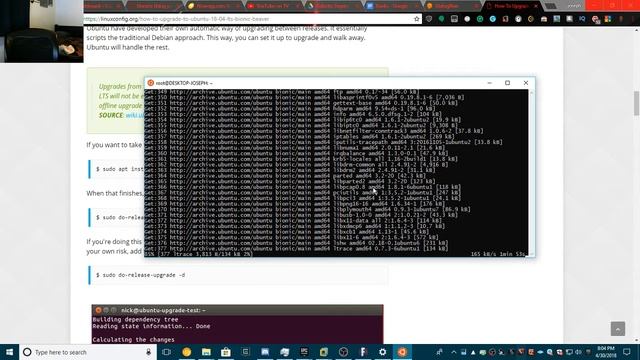Open a new Chrome tab
This screenshot has height=360, width=640.
pos(551,6)
